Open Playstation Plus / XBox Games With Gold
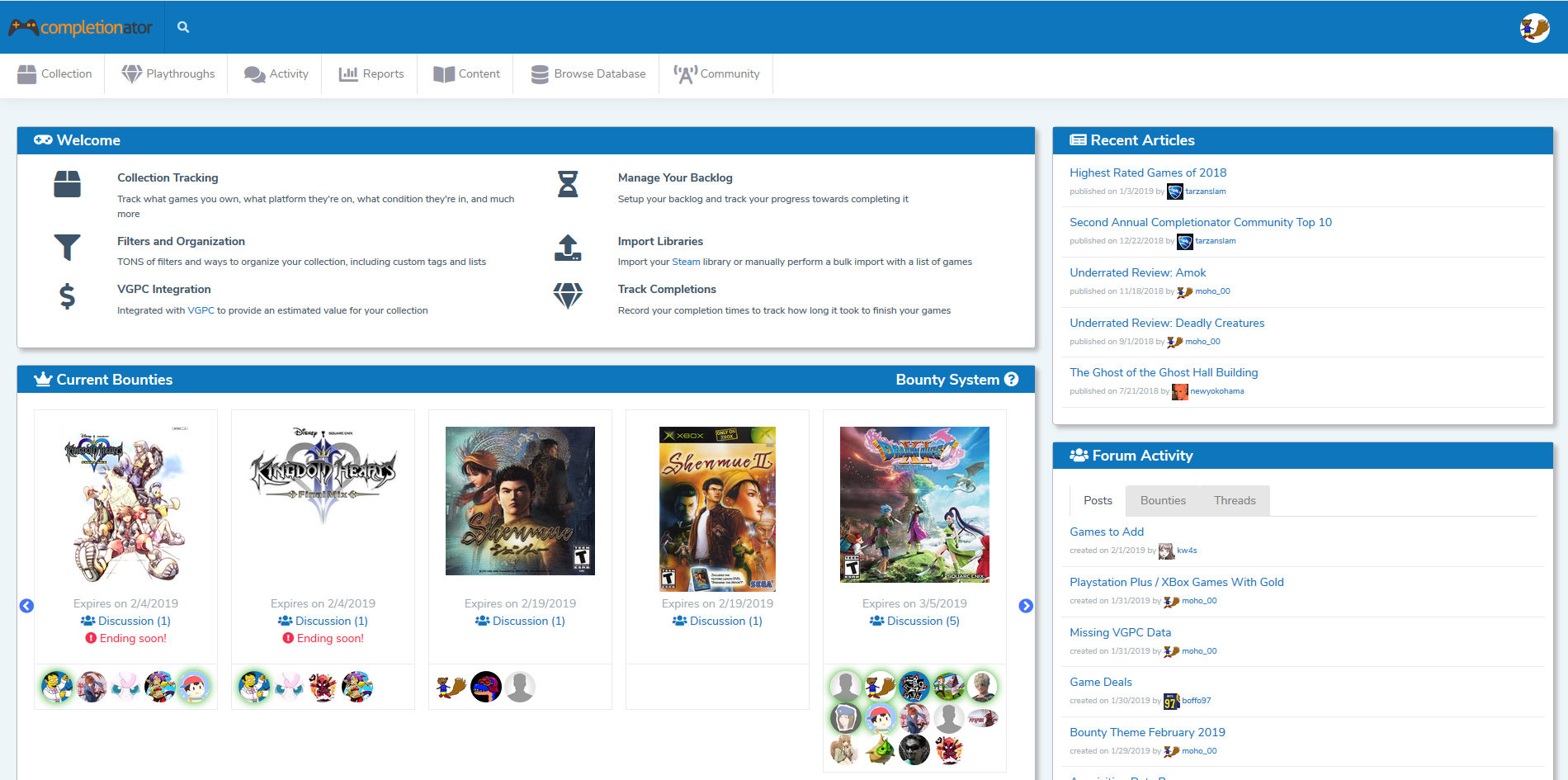The width and height of the screenshot is (1568, 780). [1177, 583]
